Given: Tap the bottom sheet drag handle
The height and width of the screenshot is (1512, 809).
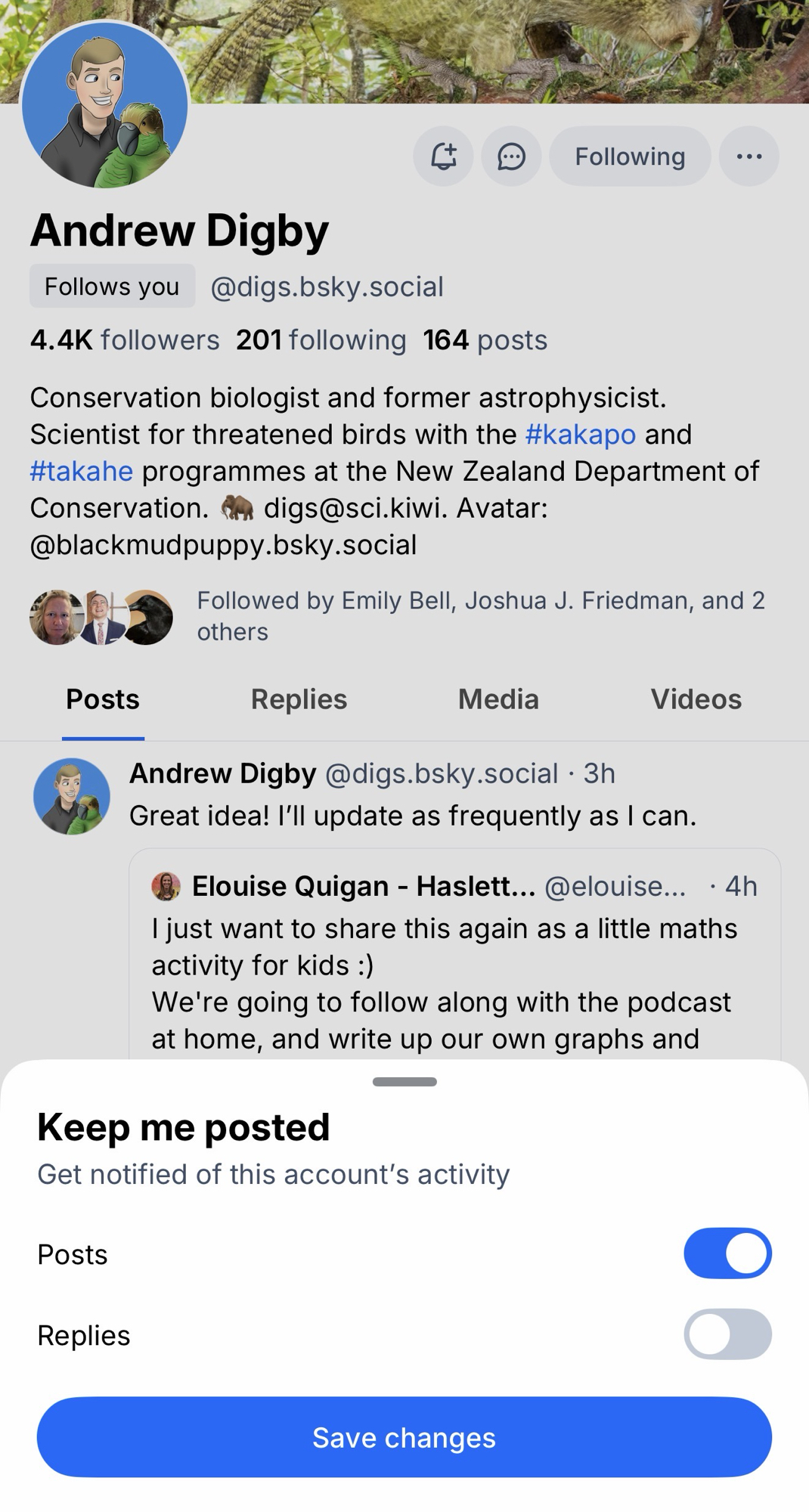Looking at the screenshot, I should tap(404, 1082).
